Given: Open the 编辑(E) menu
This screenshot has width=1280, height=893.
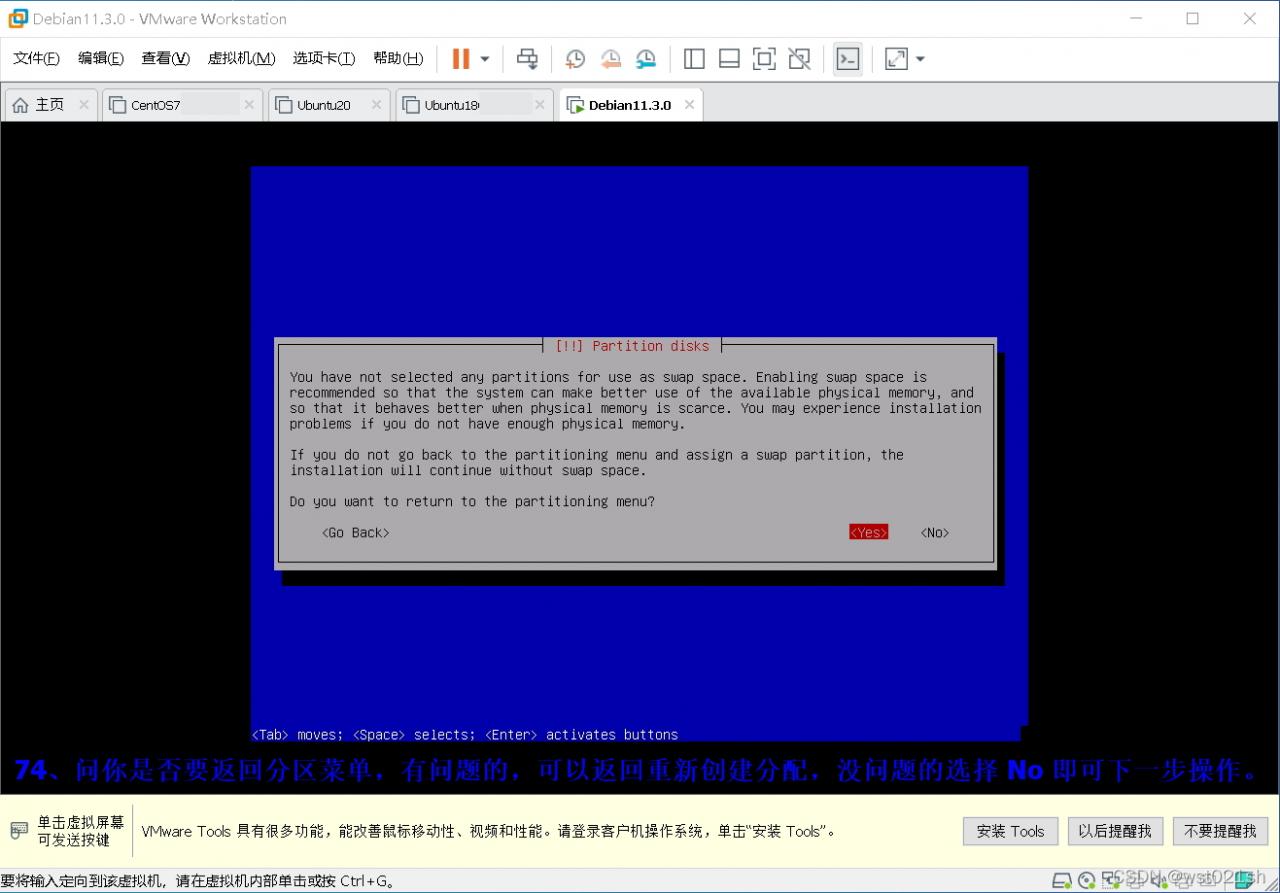Looking at the screenshot, I should [x=101, y=58].
